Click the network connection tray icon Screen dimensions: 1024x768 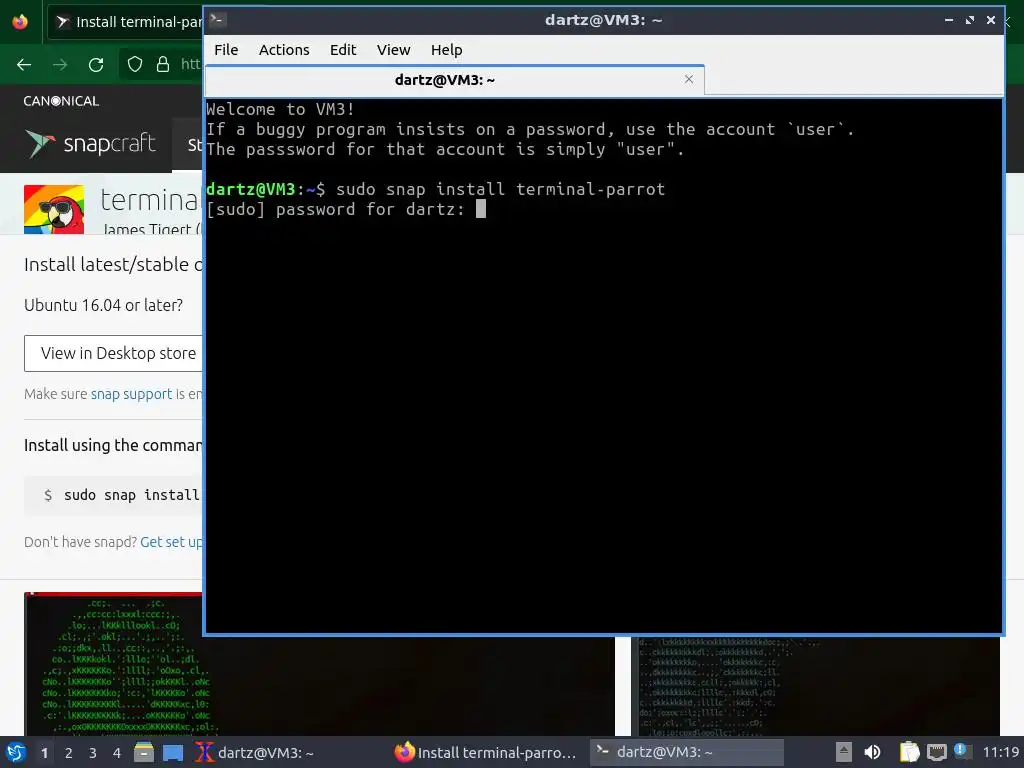[936, 752]
